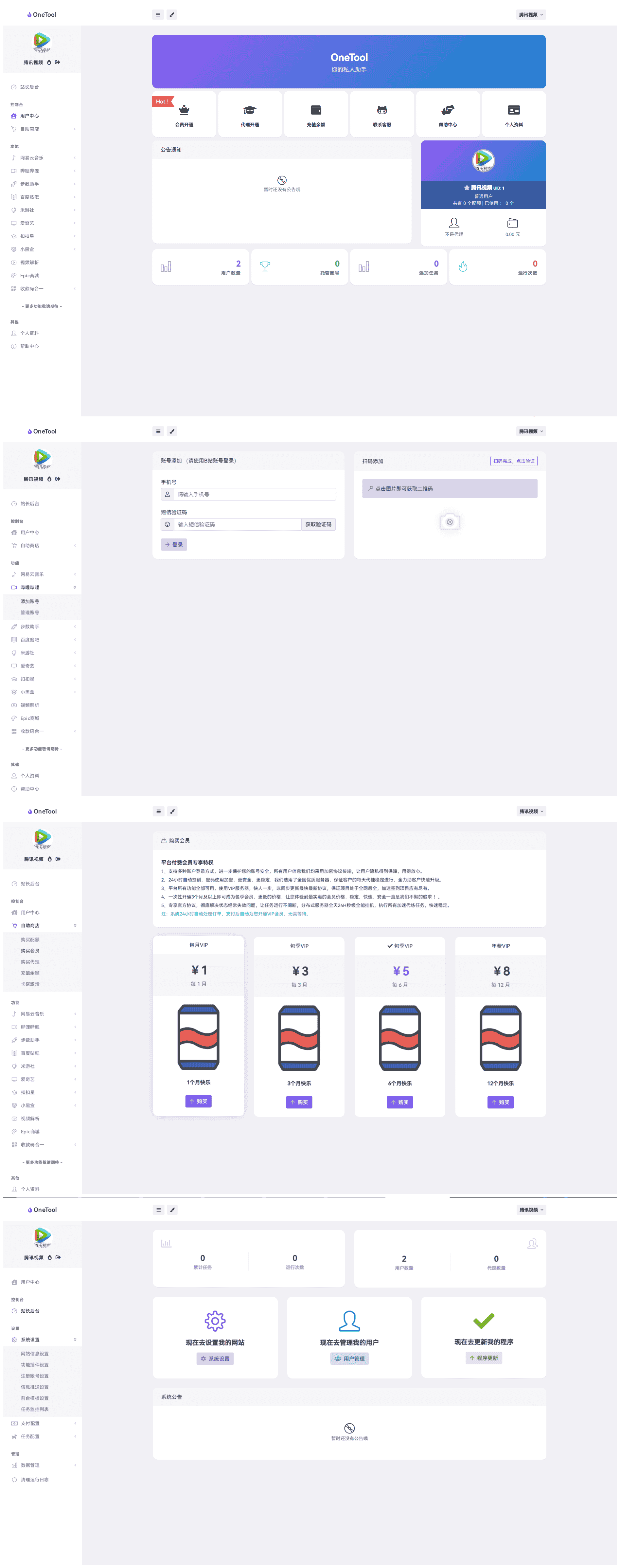
Task: Expand the 支付配置 sidebar section
Action: pos(30,1423)
